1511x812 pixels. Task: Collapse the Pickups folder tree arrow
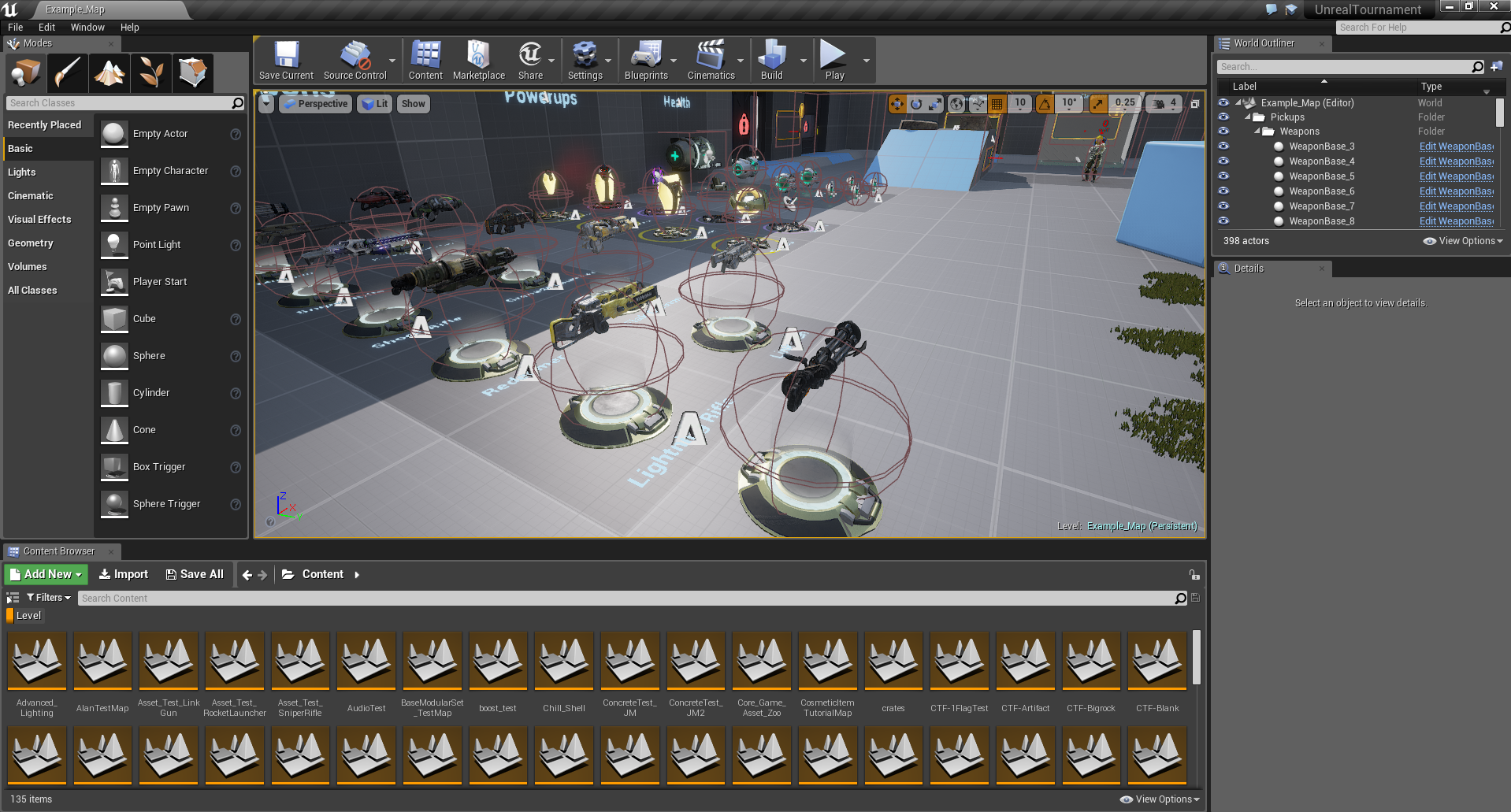click(x=1248, y=117)
